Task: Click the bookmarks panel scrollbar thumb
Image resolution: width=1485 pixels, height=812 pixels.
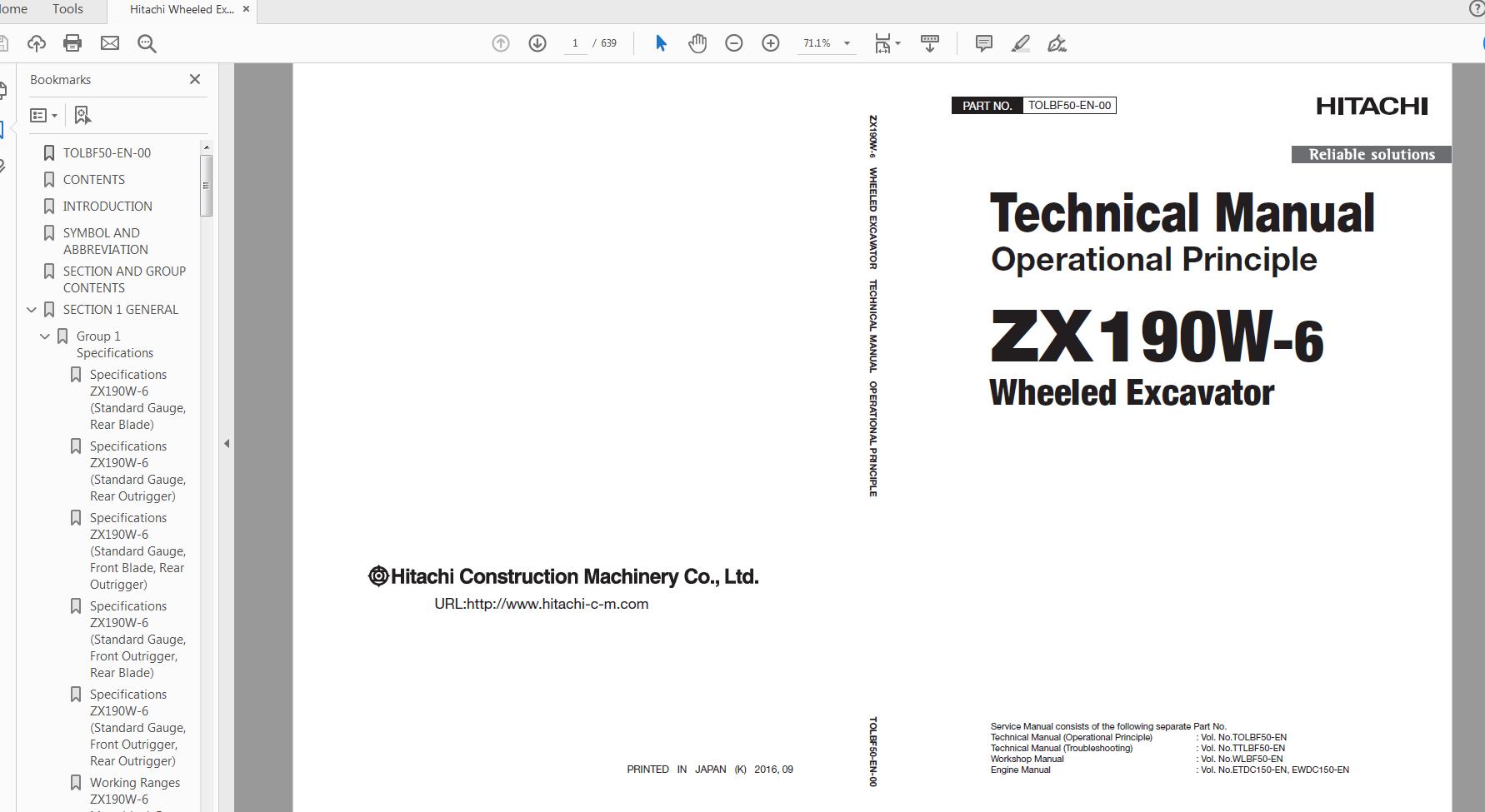Action: [206, 186]
